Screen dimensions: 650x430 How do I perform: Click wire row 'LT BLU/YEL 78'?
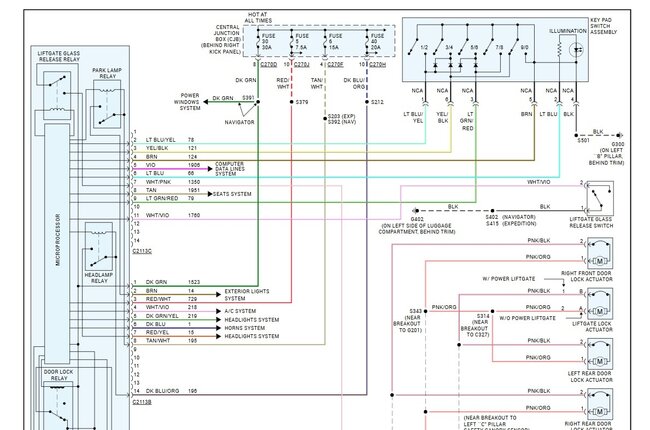pyautogui.click(x=170, y=140)
